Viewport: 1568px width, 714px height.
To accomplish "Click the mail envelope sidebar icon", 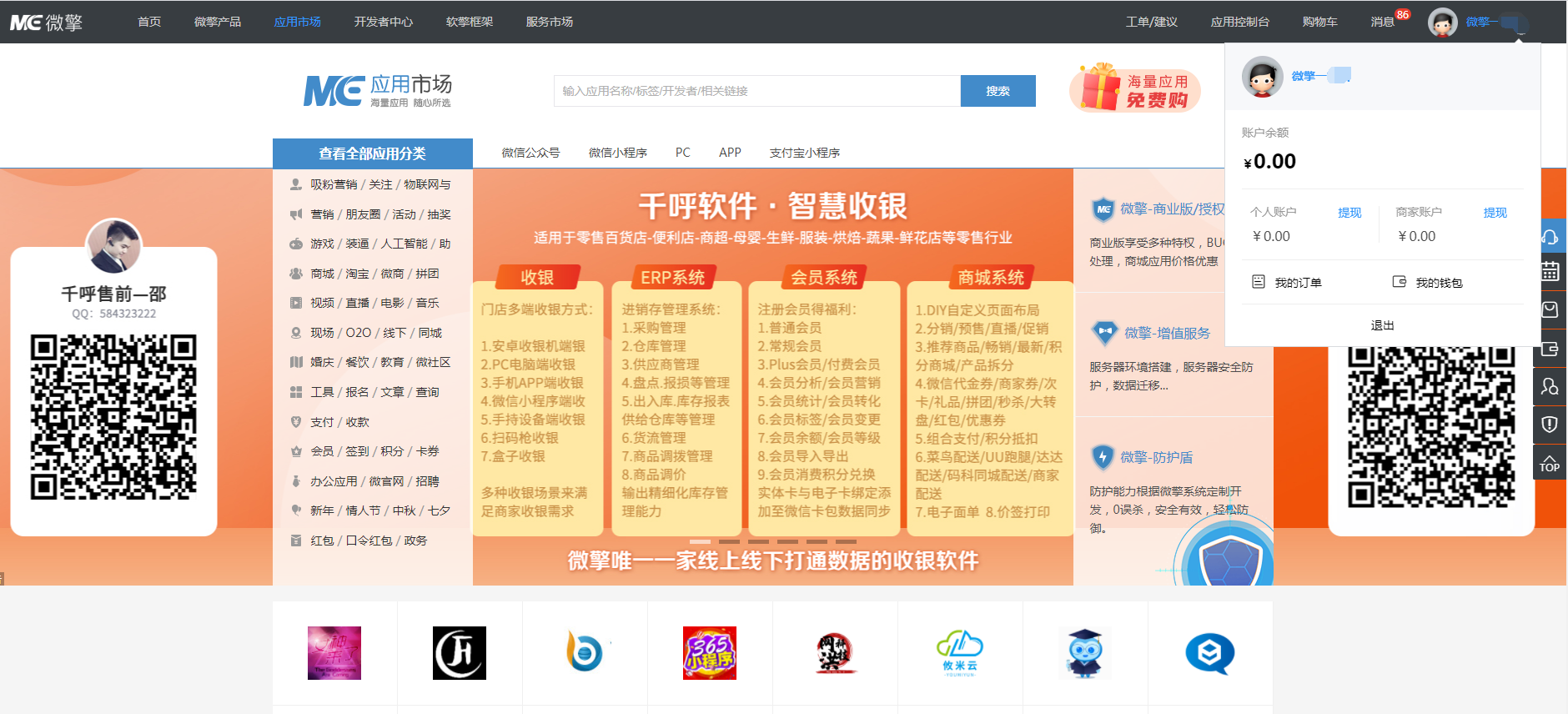I will pos(1550,309).
